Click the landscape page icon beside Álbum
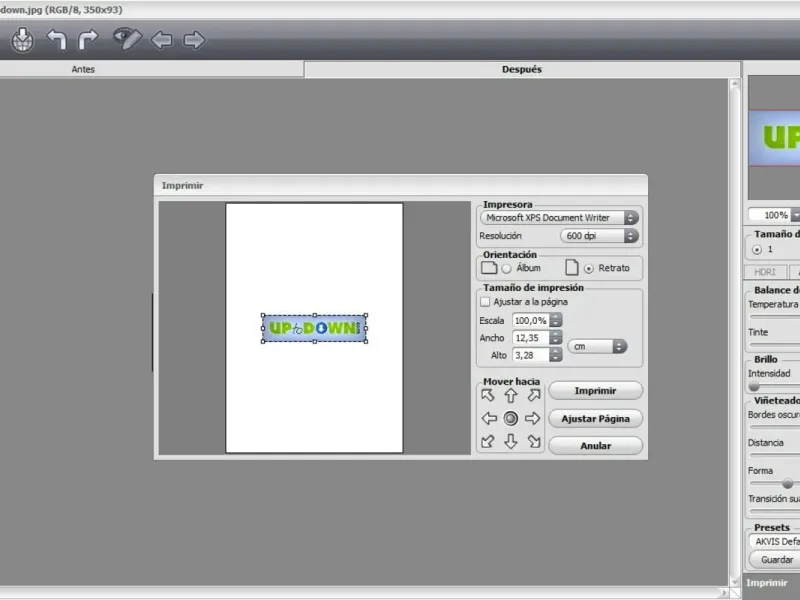 489,268
